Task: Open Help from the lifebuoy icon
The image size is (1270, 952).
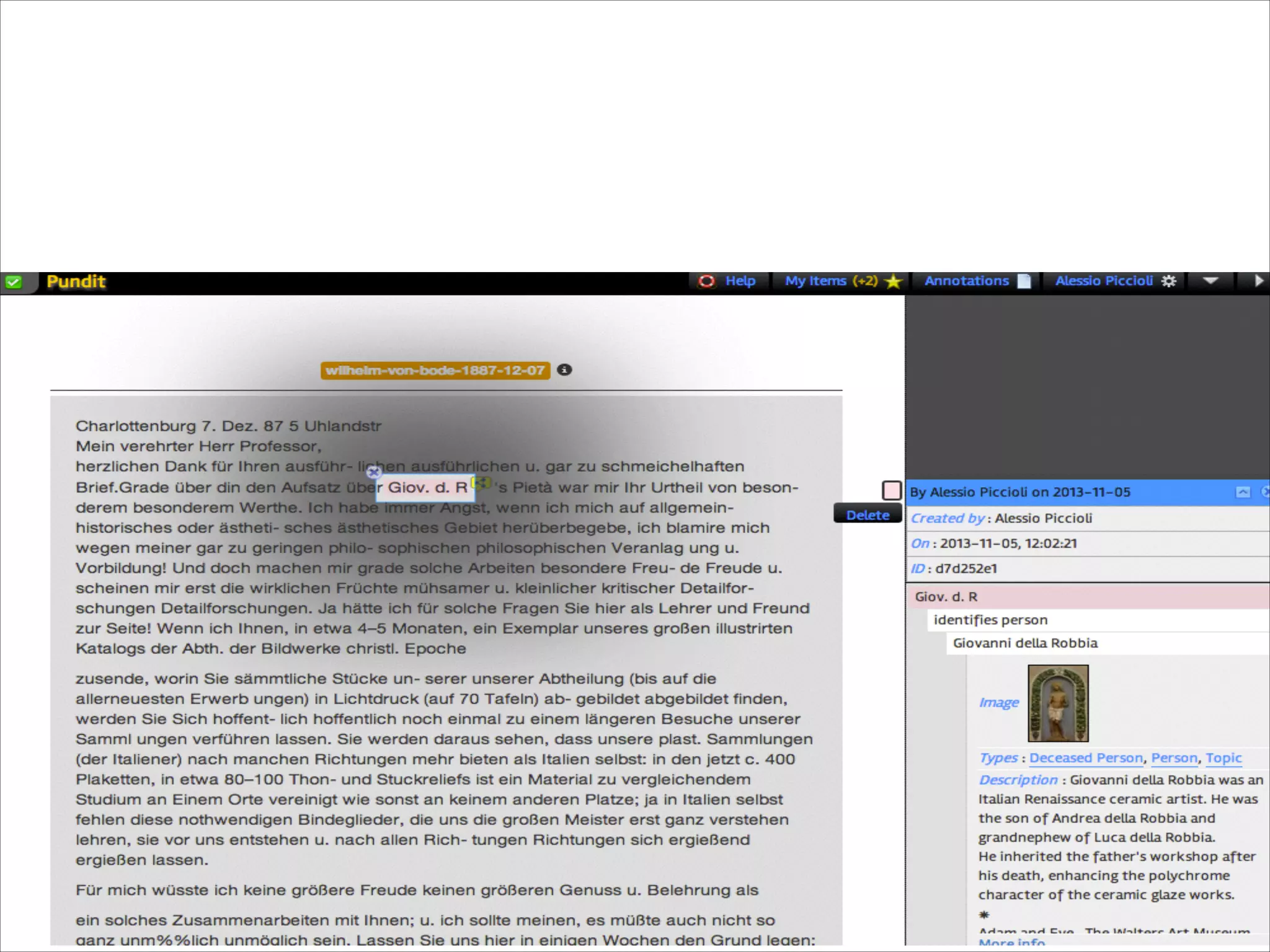Action: coord(706,281)
